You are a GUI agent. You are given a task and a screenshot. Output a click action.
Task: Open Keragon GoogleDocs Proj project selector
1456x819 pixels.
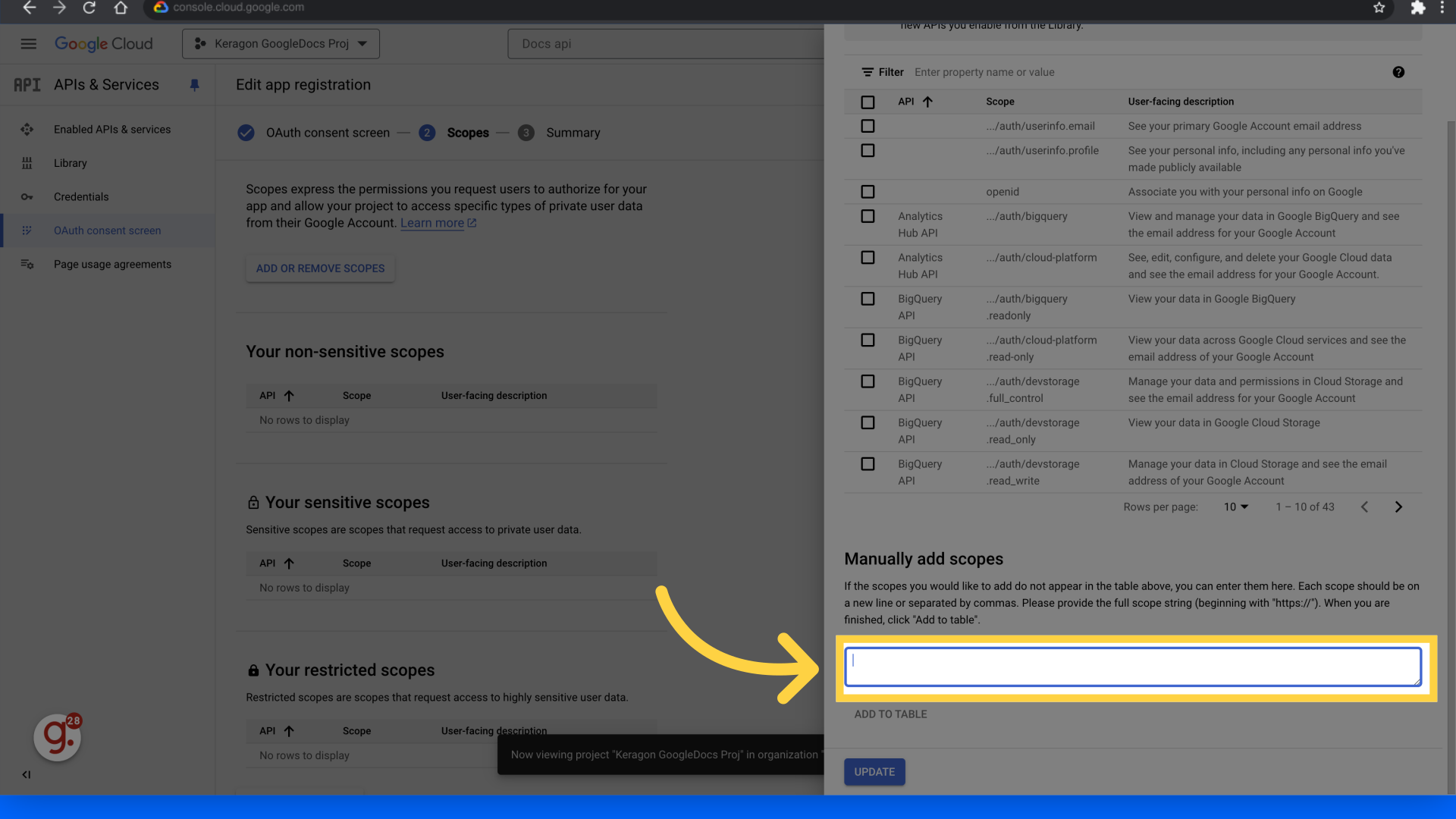click(281, 44)
